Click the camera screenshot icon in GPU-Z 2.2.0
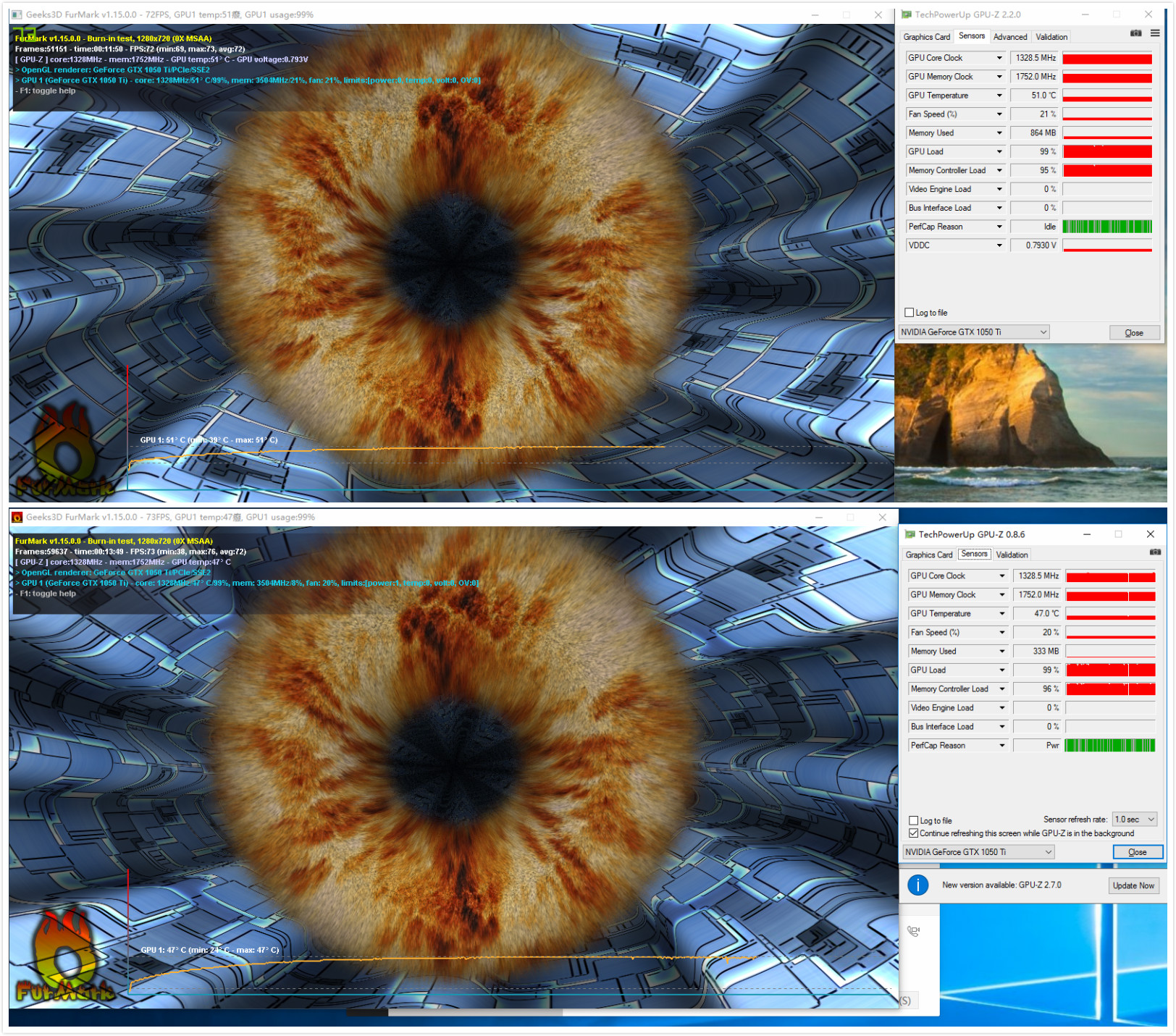Screen dimensions: 1176x1036 (1135, 33)
